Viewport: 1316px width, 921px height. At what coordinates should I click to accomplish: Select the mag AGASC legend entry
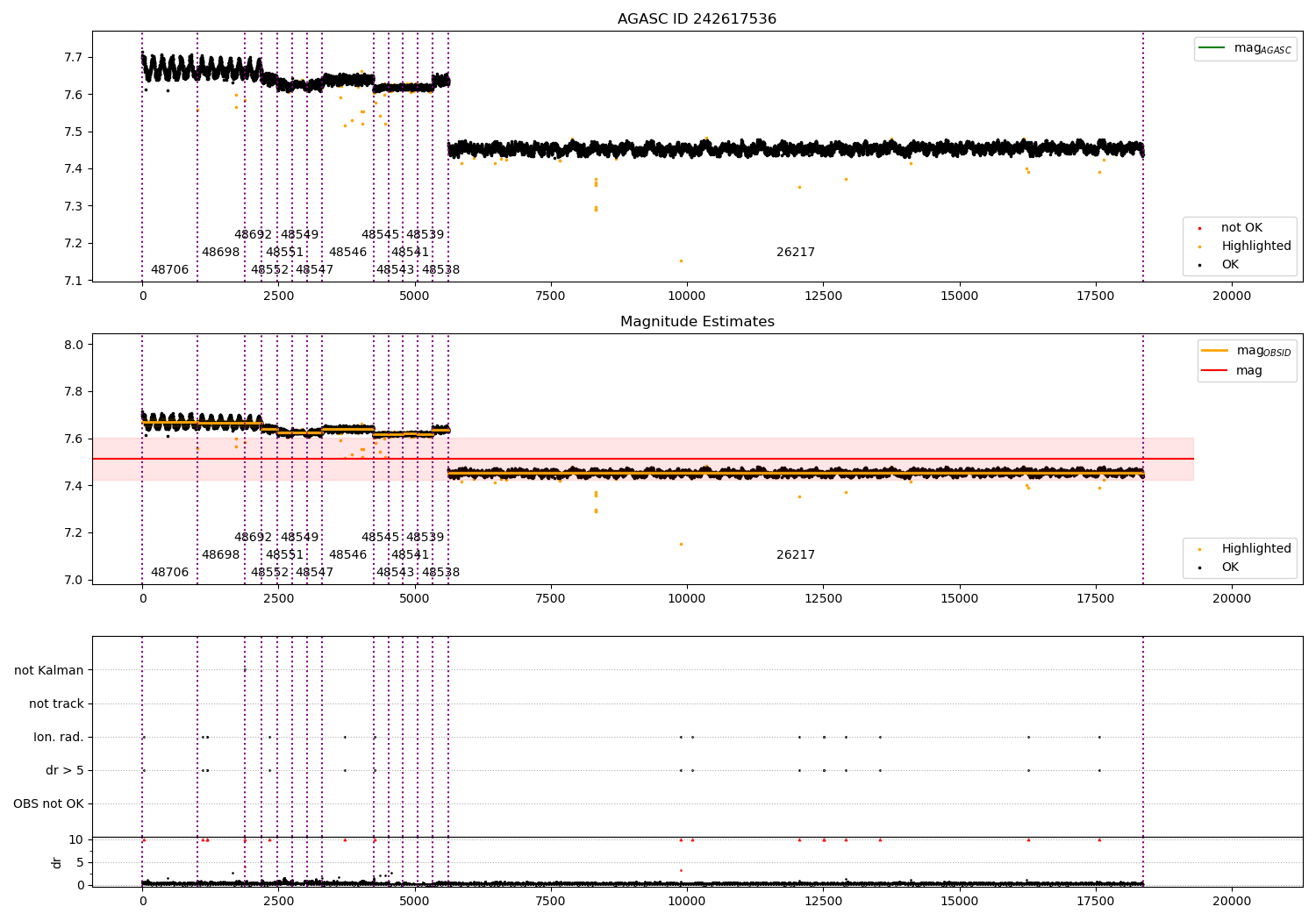click(x=1245, y=48)
